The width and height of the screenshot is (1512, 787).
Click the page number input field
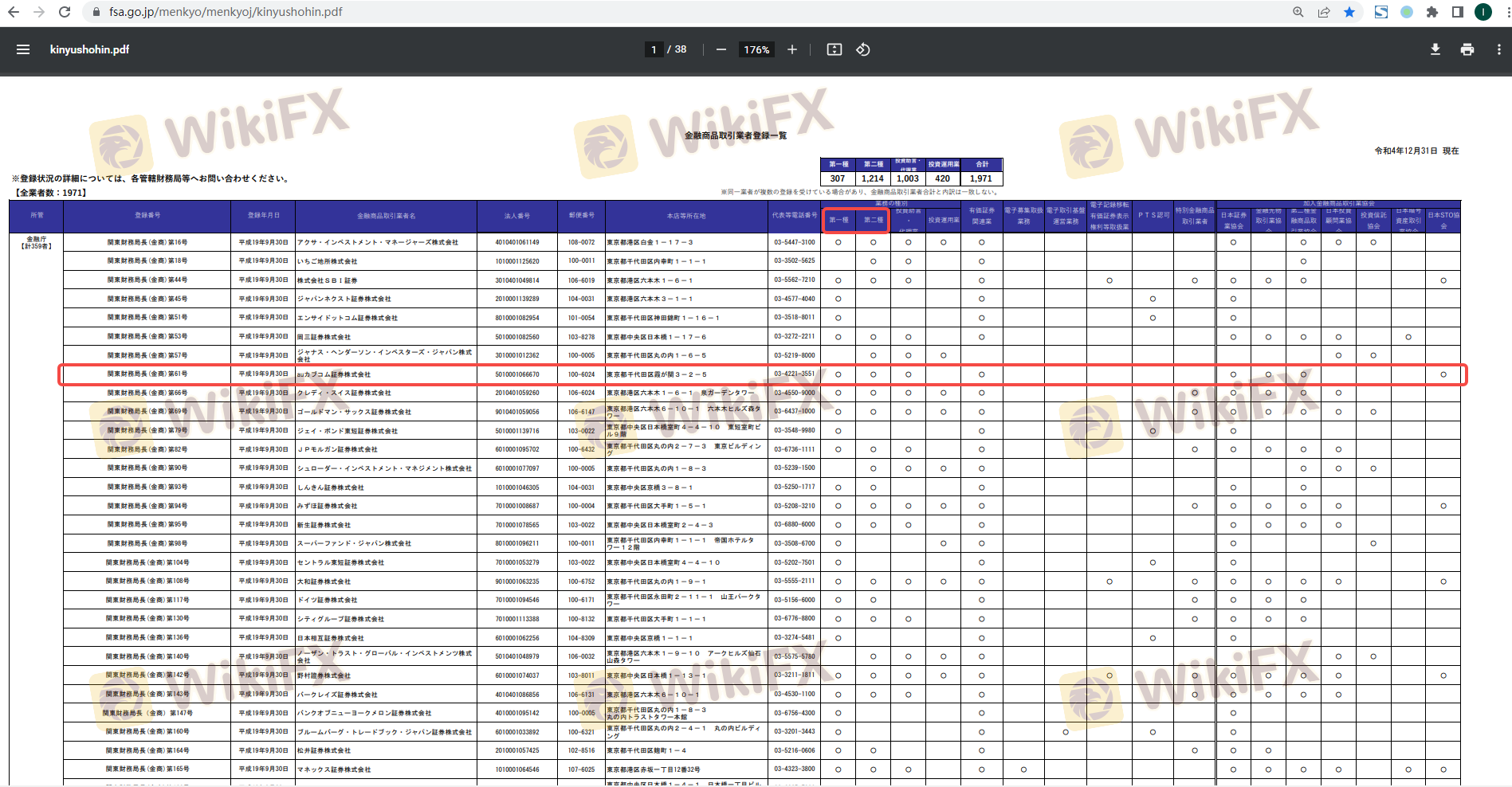point(654,49)
